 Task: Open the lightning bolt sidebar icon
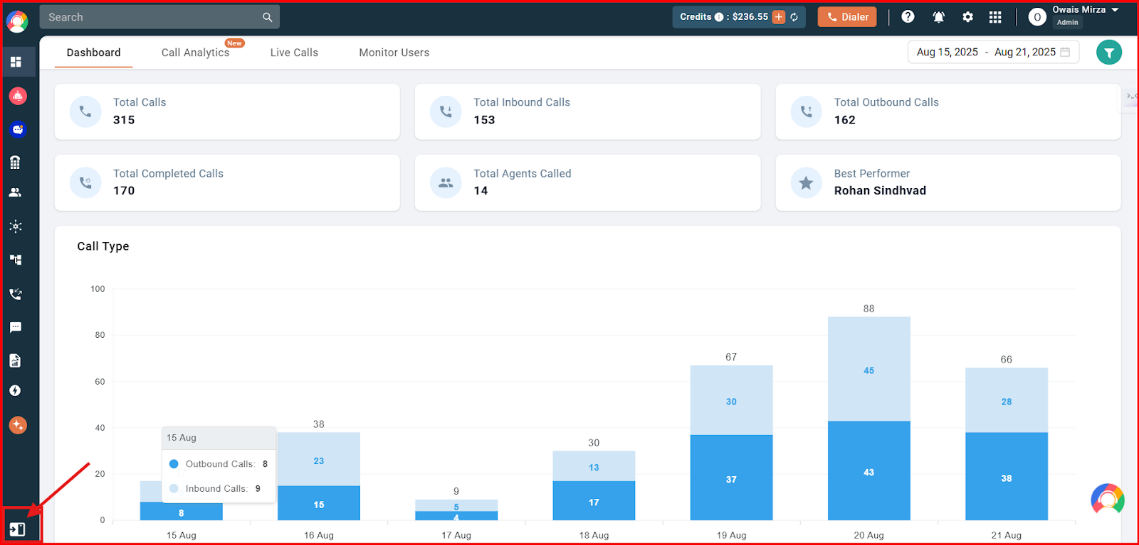15,391
